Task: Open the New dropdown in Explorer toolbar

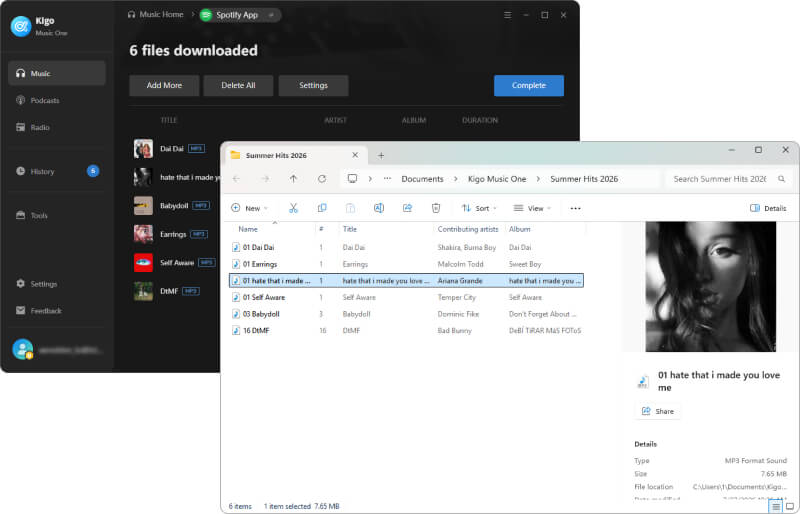Action: click(x=249, y=208)
